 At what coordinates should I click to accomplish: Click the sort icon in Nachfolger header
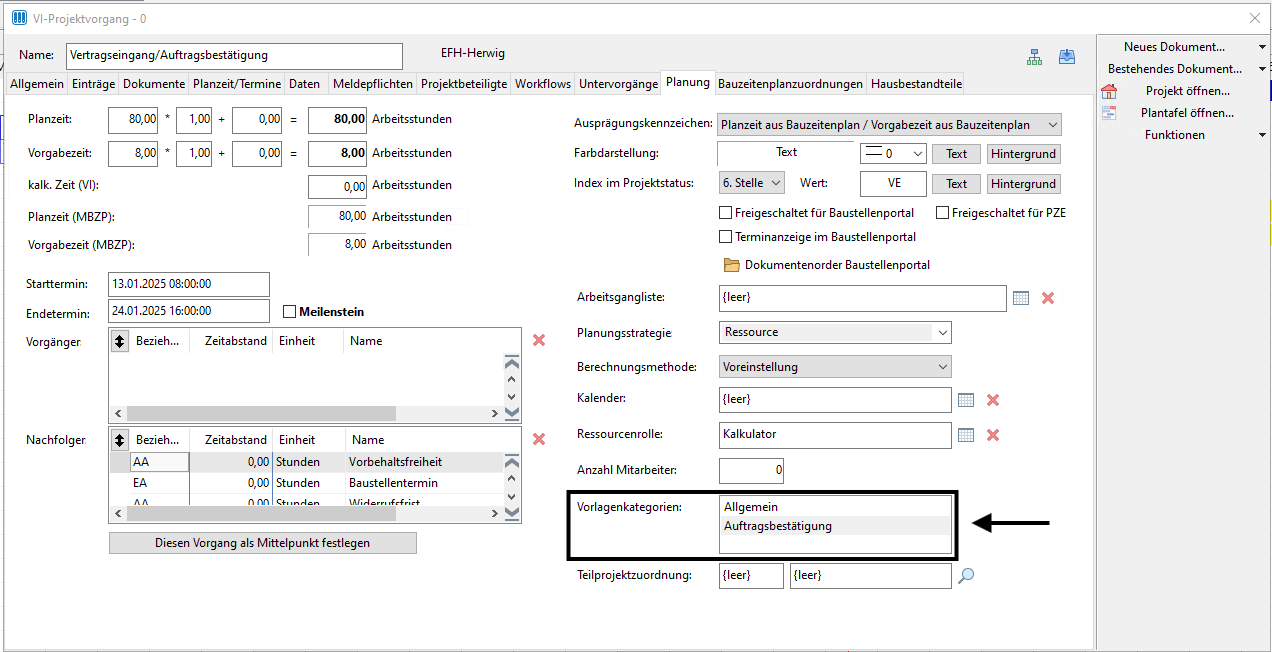[120, 440]
